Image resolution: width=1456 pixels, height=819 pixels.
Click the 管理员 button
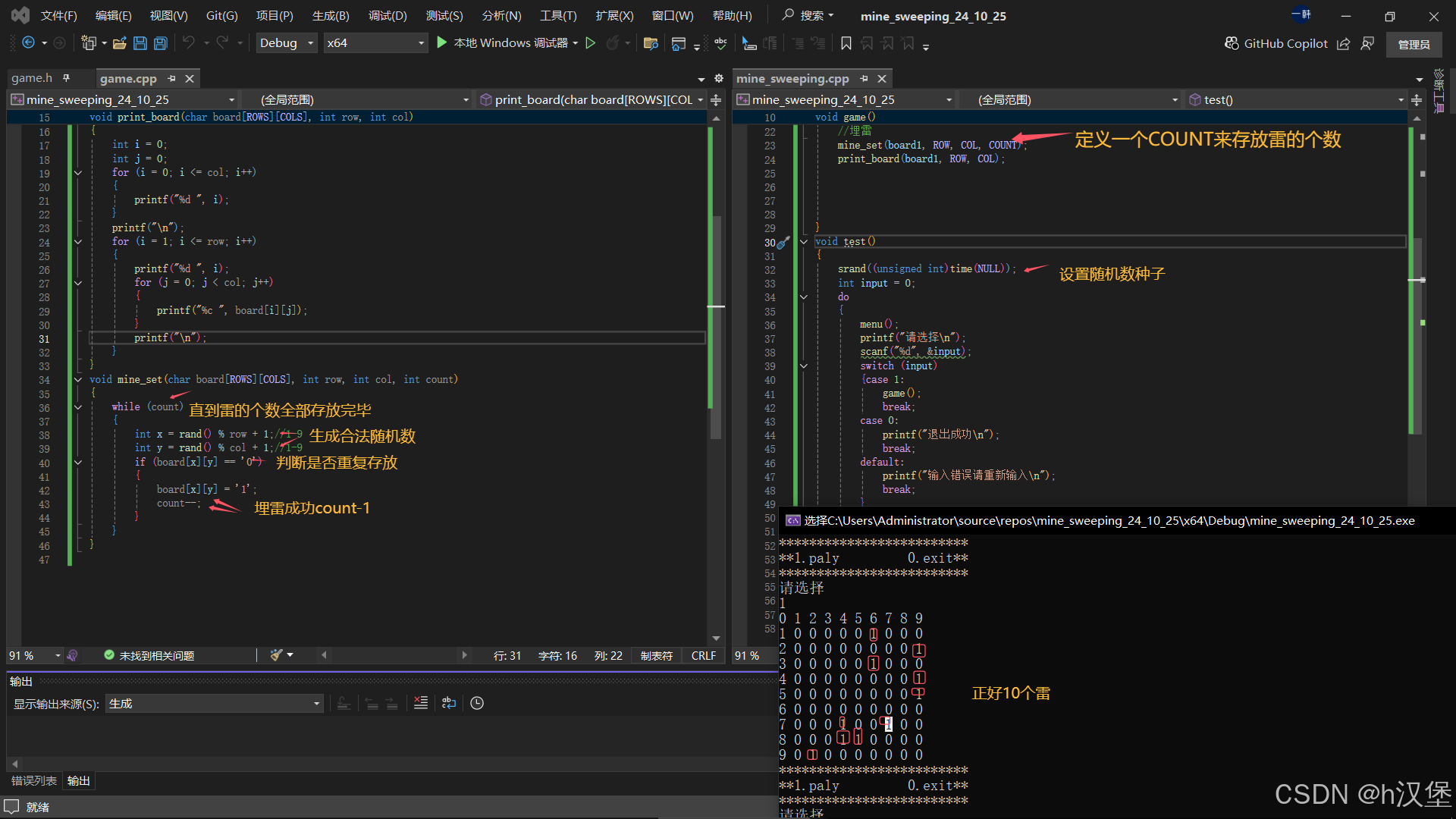tap(1414, 44)
